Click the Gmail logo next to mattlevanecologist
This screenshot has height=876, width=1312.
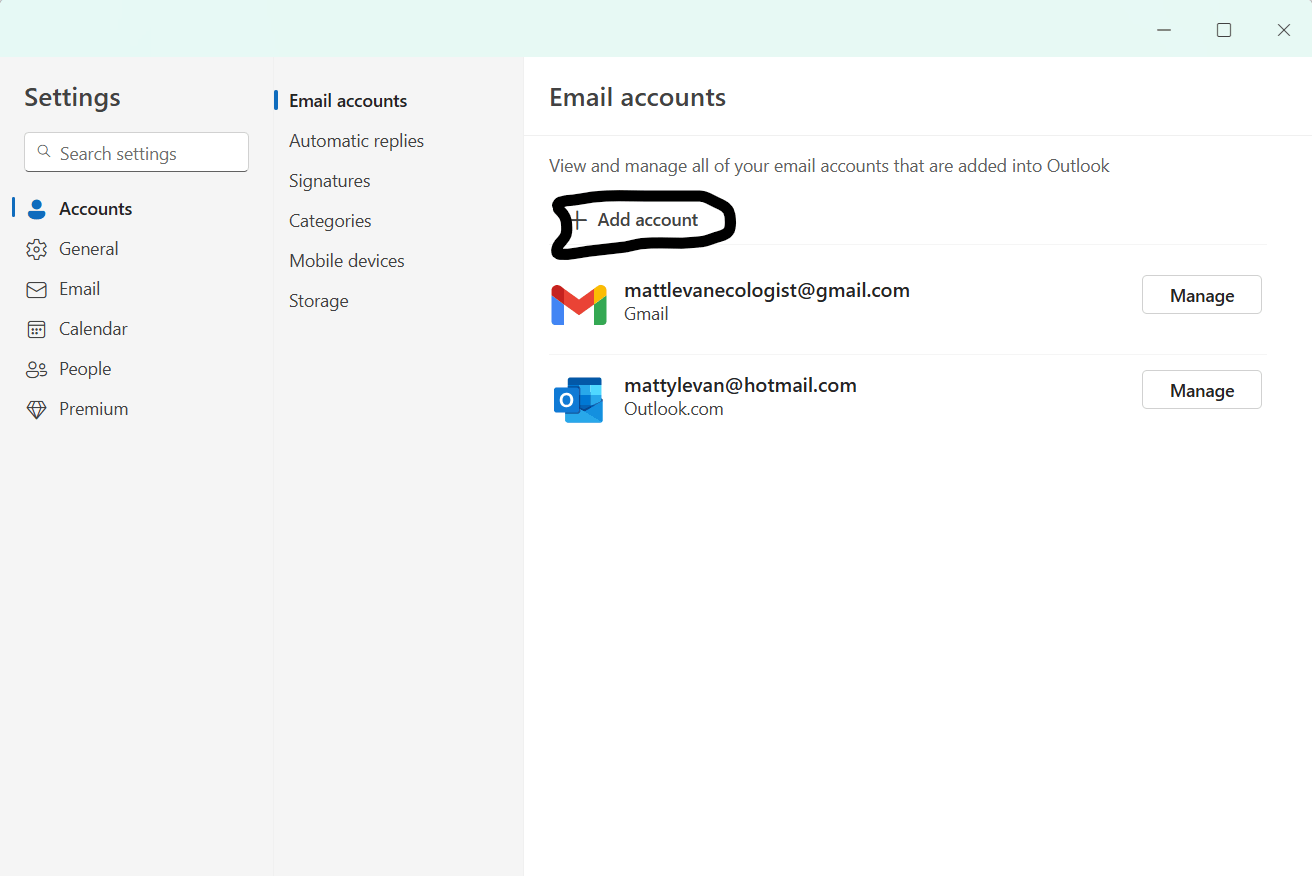point(578,304)
